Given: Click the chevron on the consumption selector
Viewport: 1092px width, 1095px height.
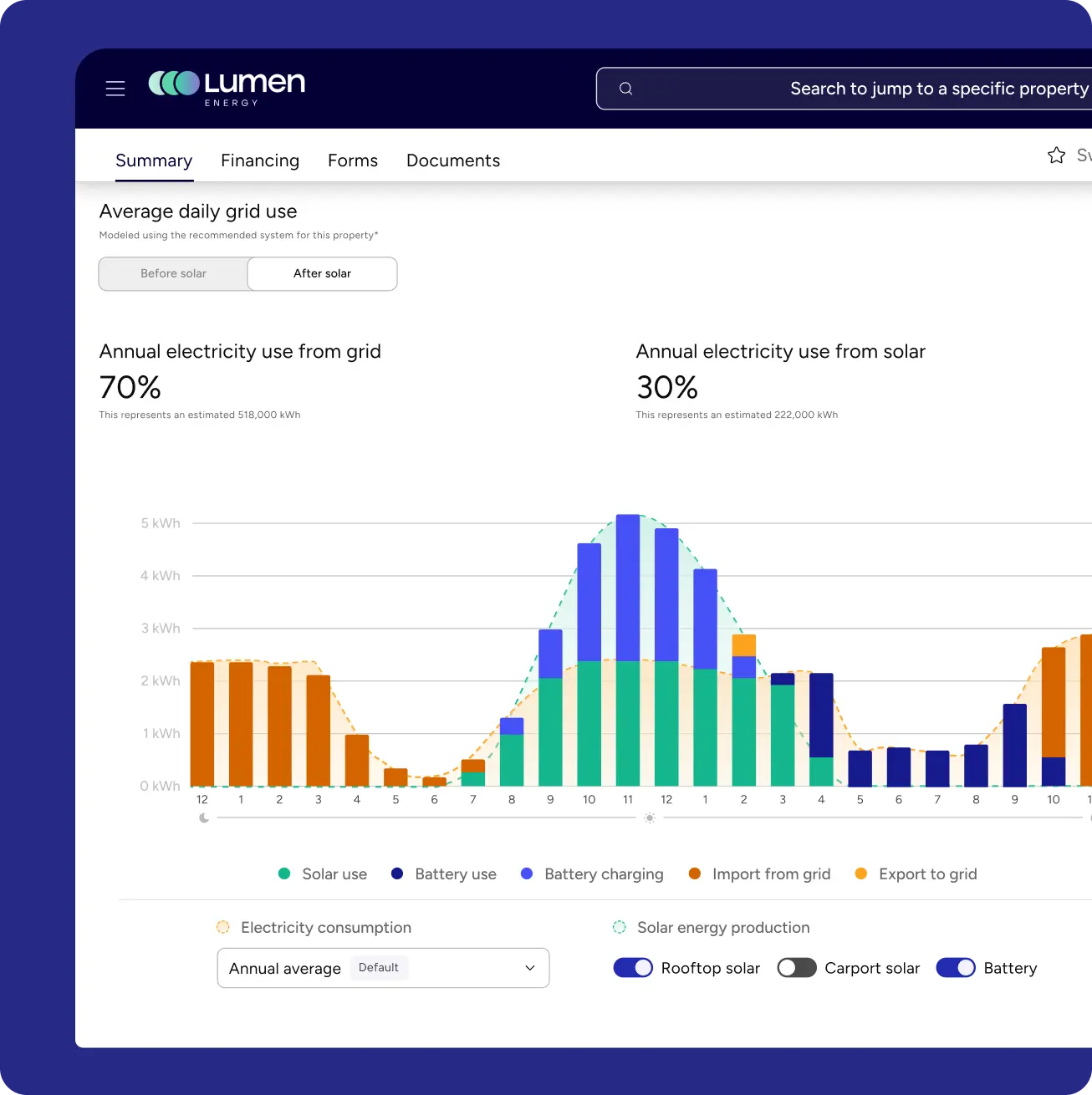Looking at the screenshot, I should [x=529, y=967].
